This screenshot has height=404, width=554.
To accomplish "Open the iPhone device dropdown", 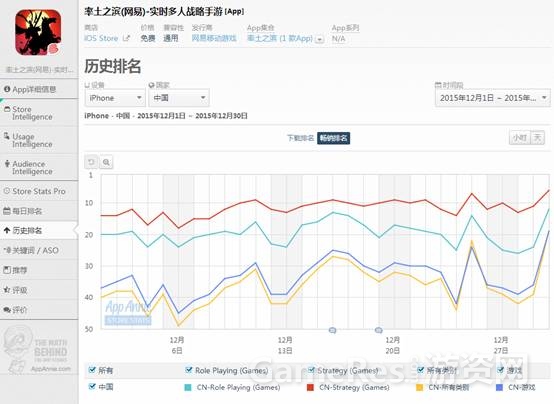I will 115,98.
